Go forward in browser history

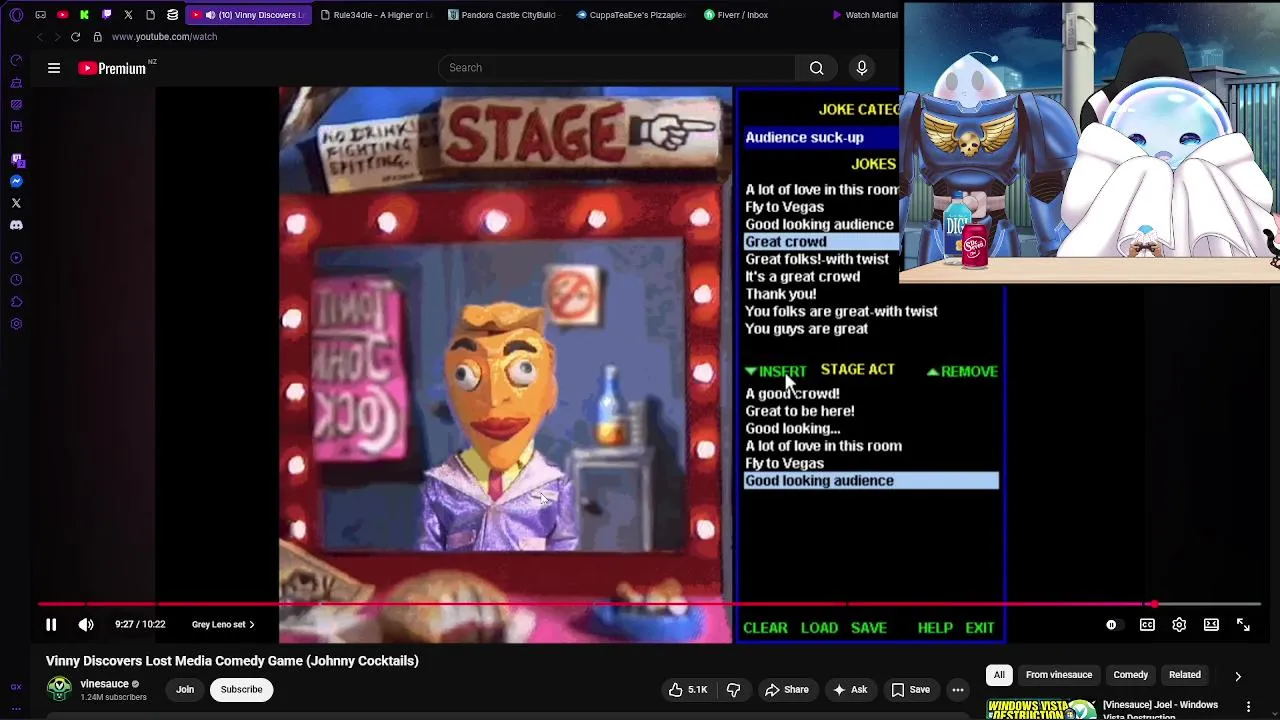click(57, 37)
